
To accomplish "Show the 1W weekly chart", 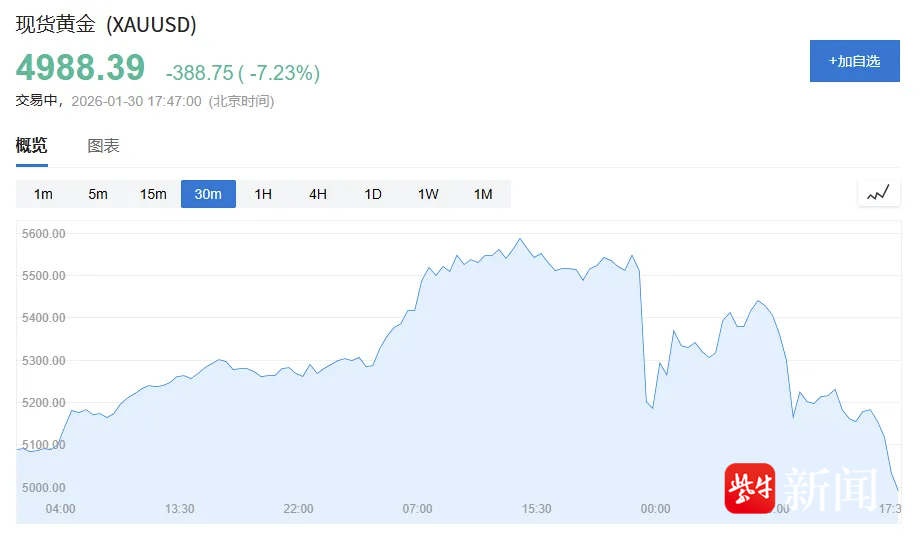I will [x=428, y=194].
